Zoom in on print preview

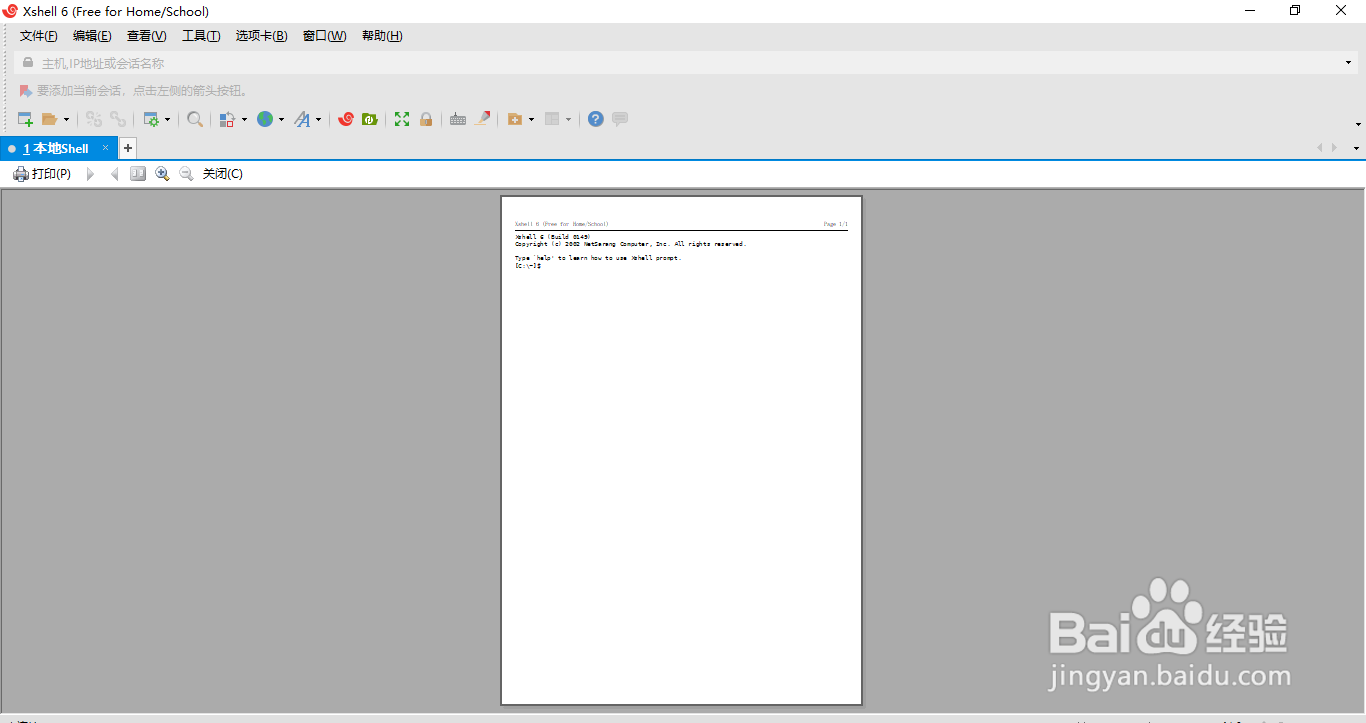tap(162, 174)
